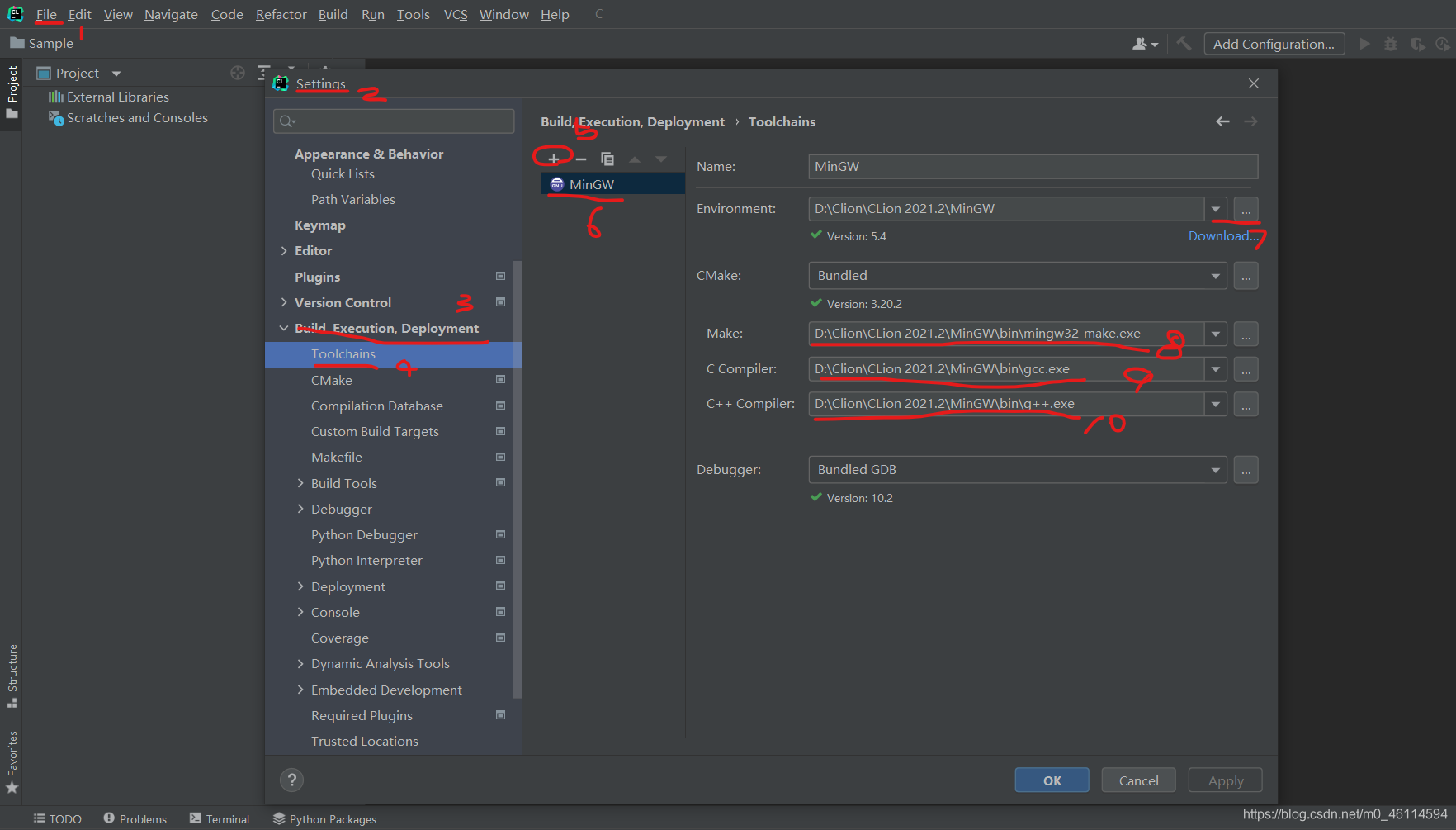The width and height of the screenshot is (1456, 830).
Task: Open the File menu
Action: [x=46, y=14]
